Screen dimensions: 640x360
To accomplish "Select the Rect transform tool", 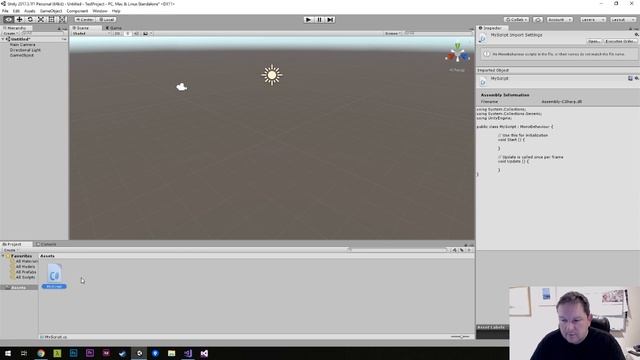I will click(51, 20).
